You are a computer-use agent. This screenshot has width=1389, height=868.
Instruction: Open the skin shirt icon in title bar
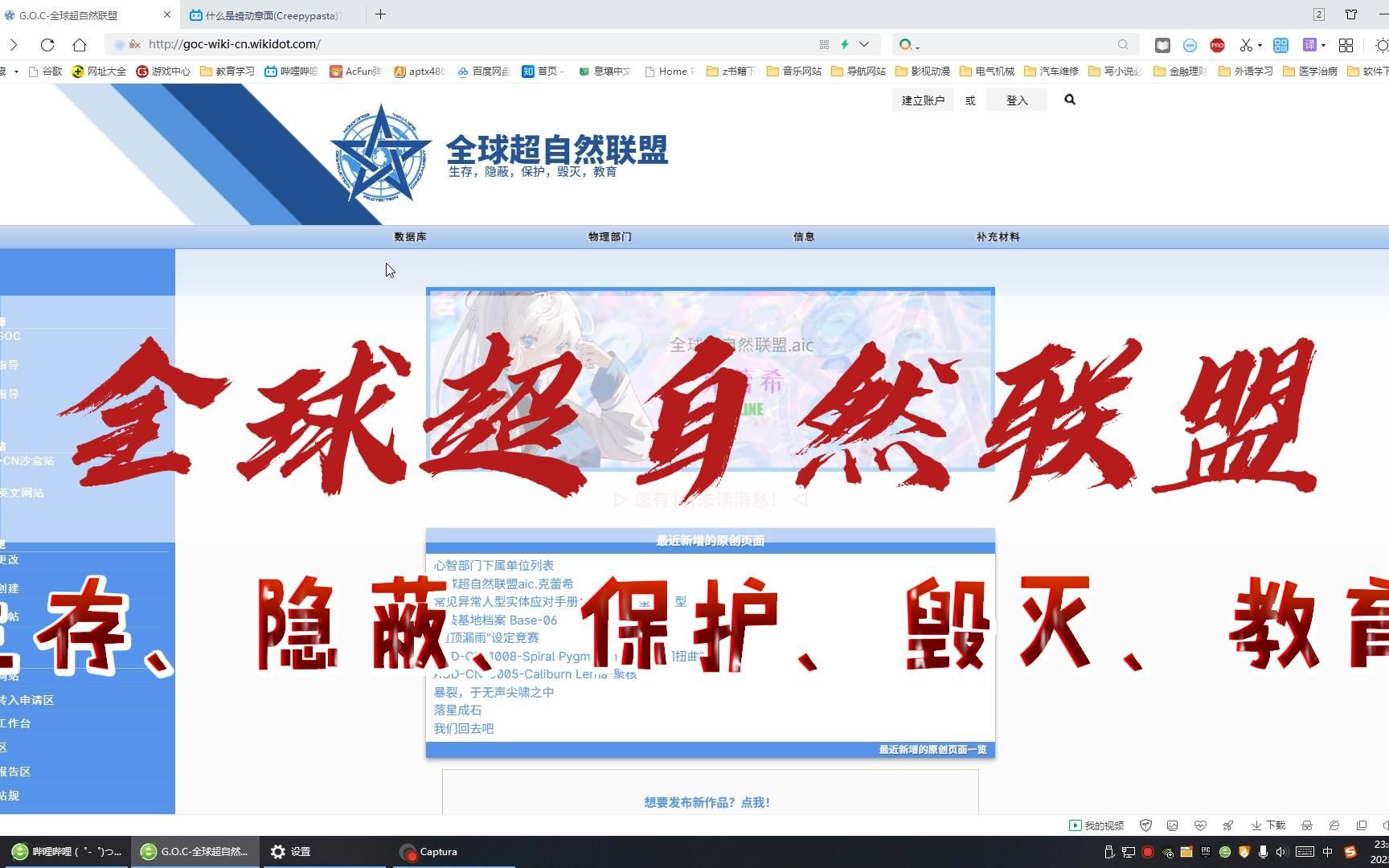coord(1351,14)
